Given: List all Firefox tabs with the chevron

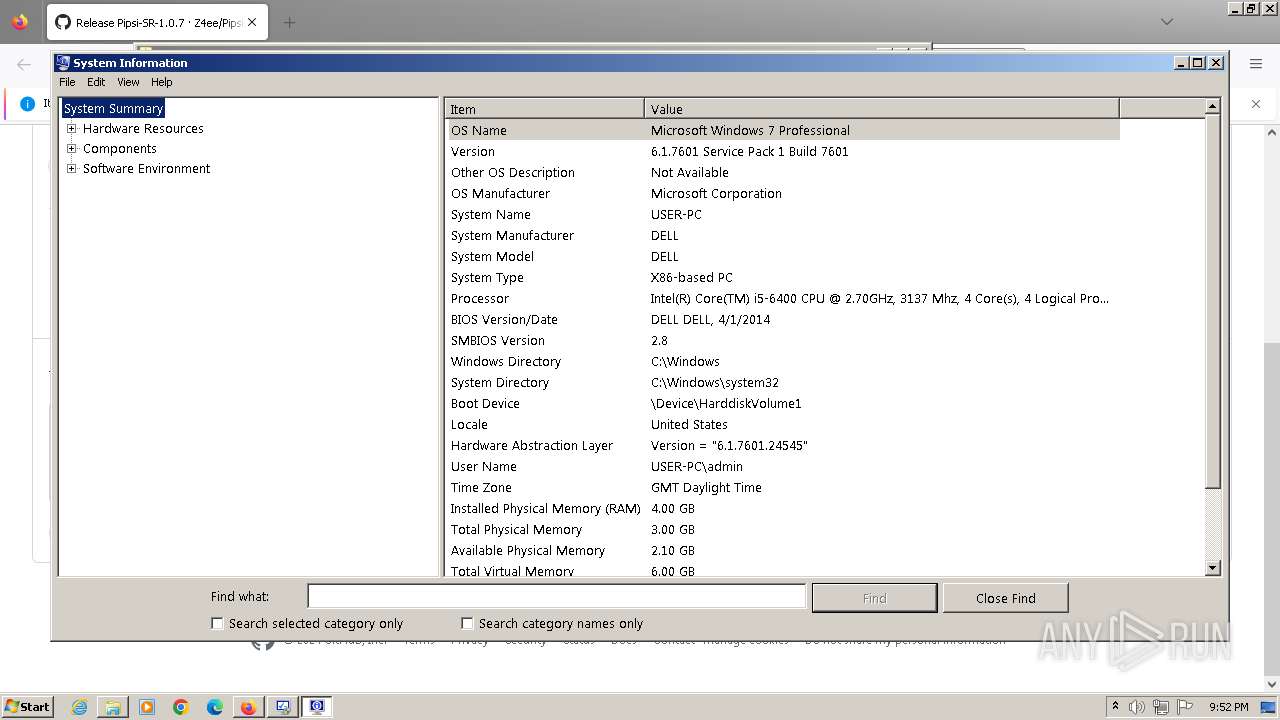Looking at the screenshot, I should 1166,21.
